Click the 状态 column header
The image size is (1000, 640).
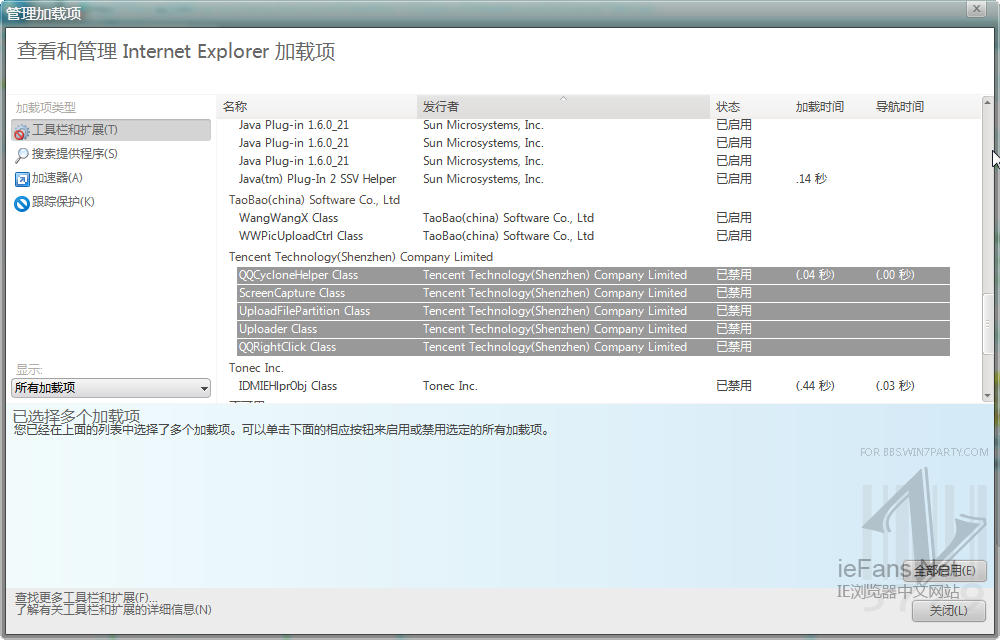748,107
